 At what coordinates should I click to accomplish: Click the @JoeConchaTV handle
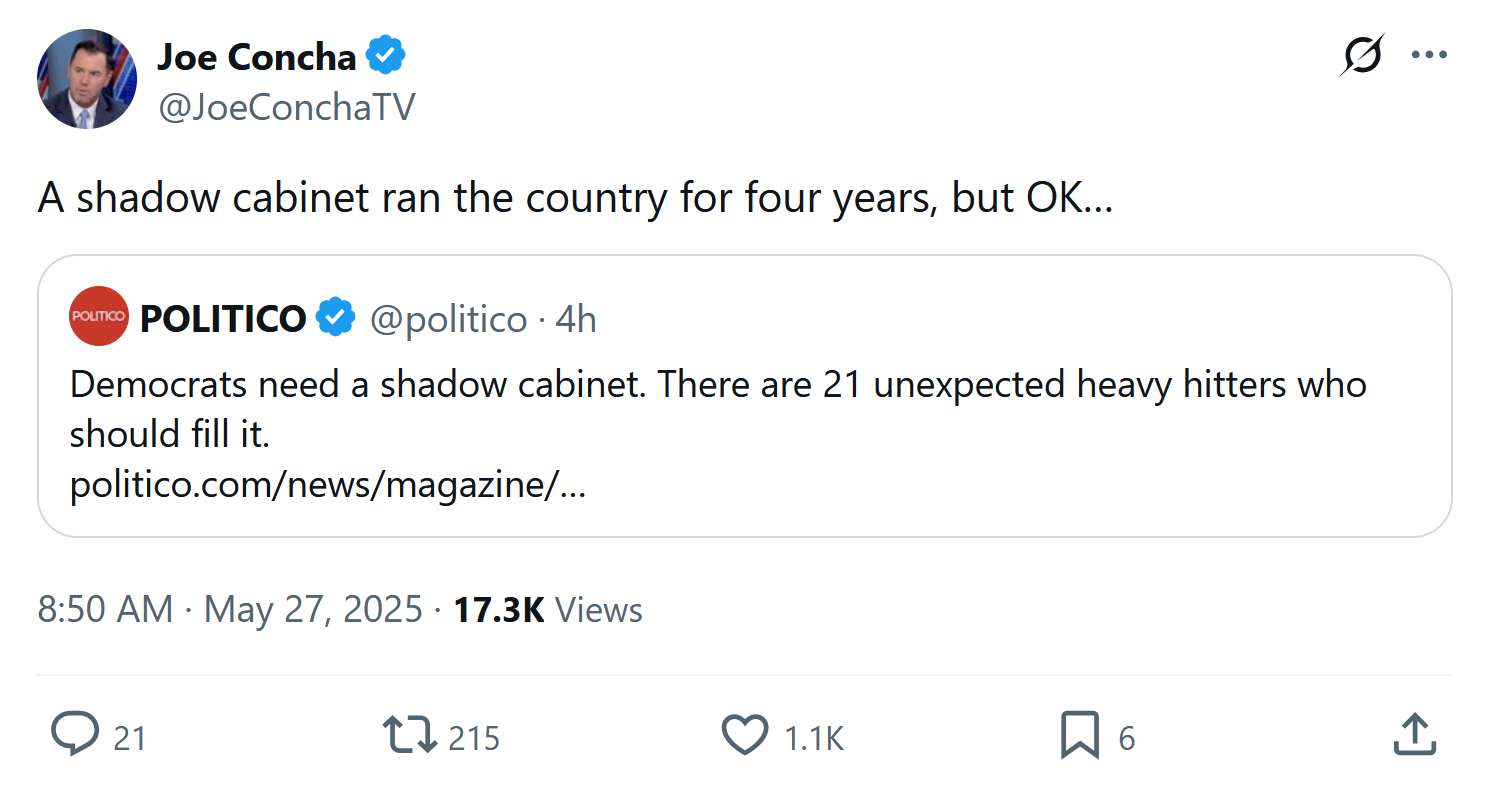coord(285,107)
